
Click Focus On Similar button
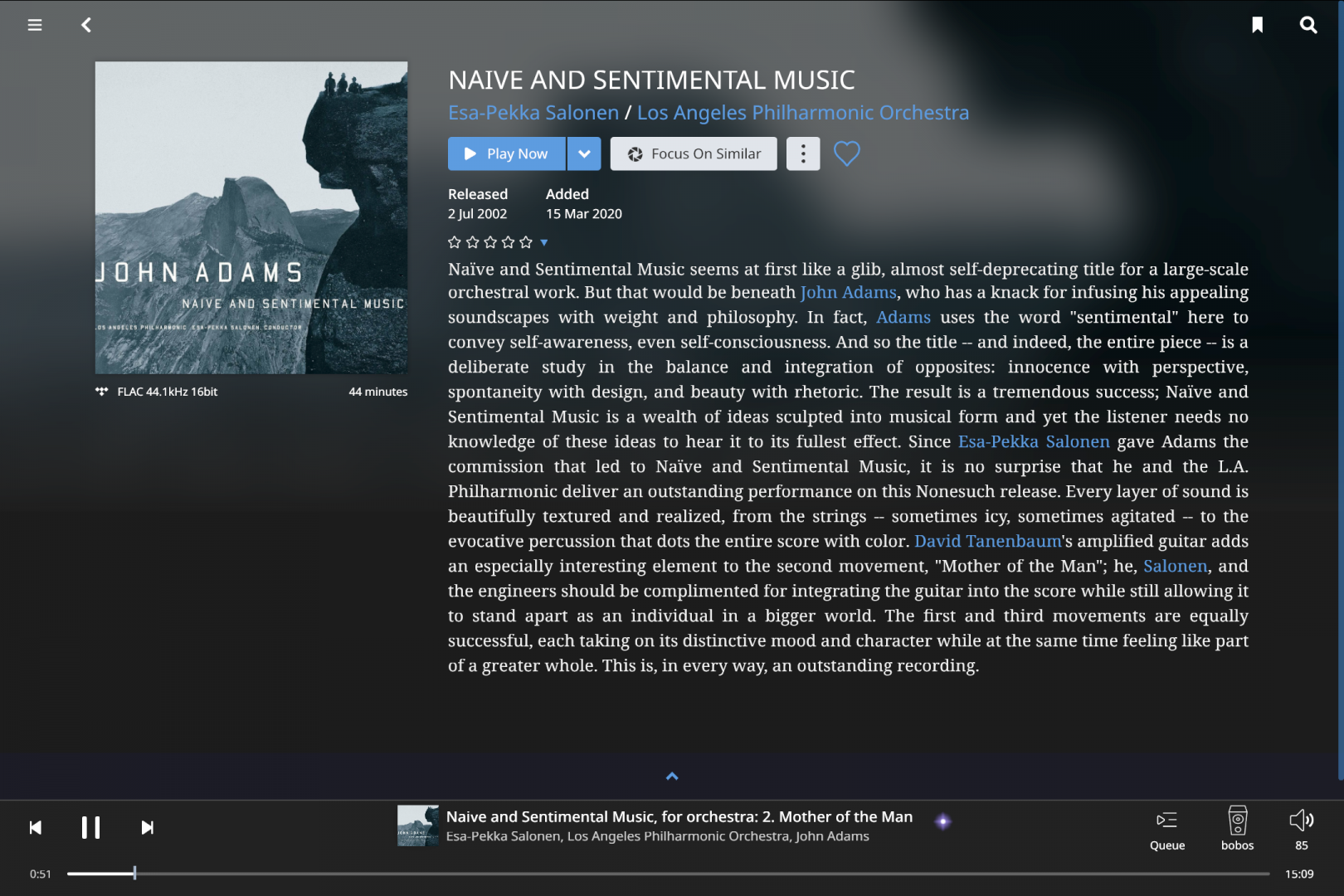pos(694,153)
